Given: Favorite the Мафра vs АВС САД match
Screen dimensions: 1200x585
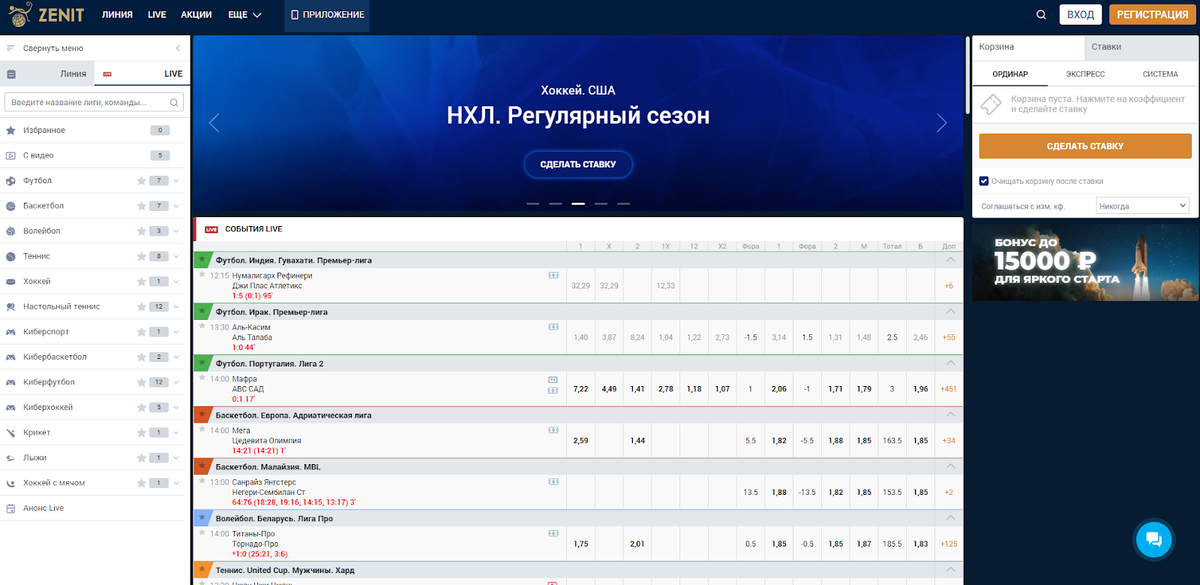Looking at the screenshot, I should 202,378.
